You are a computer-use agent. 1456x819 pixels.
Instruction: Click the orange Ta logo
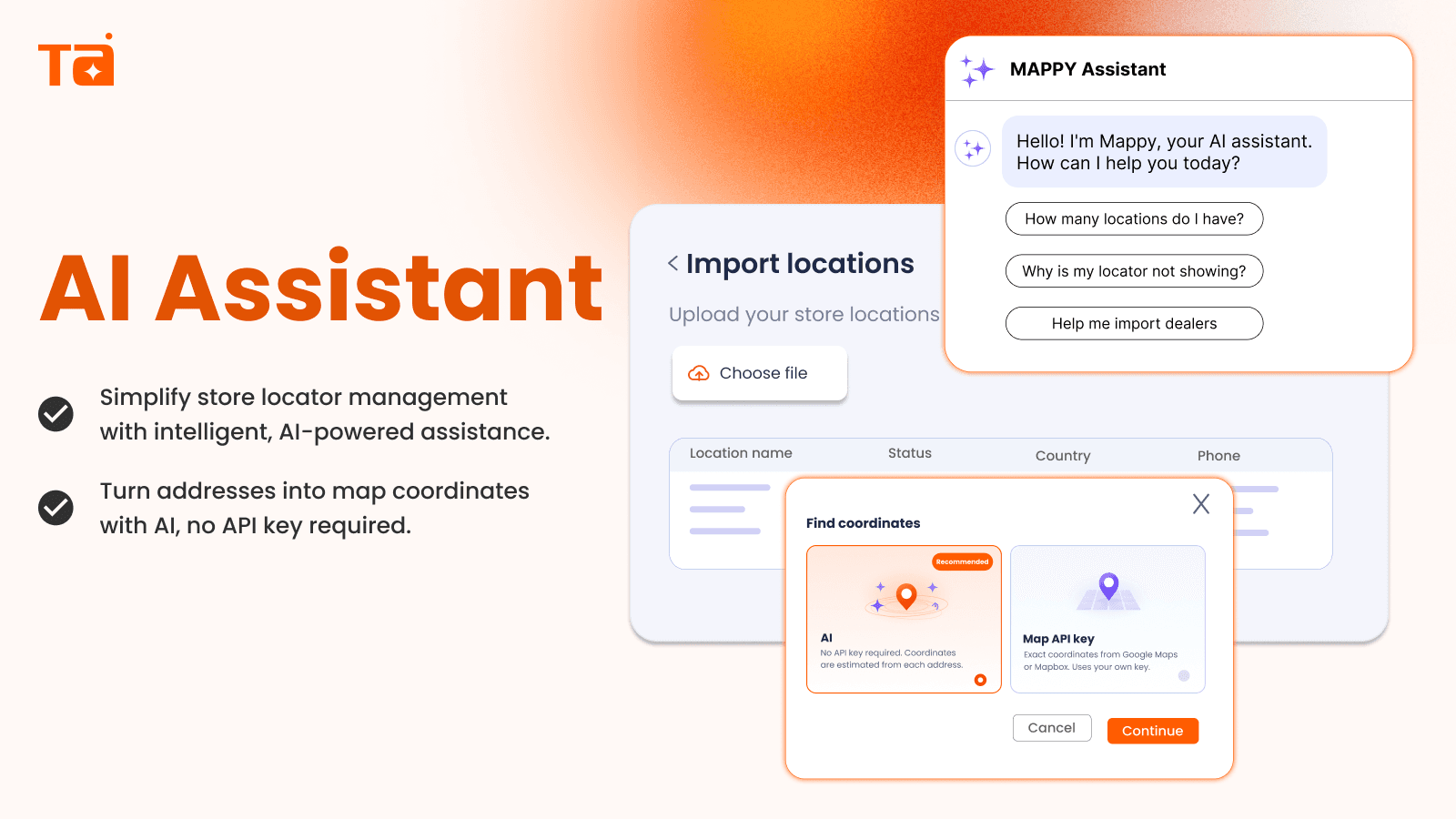pyautogui.click(x=76, y=60)
